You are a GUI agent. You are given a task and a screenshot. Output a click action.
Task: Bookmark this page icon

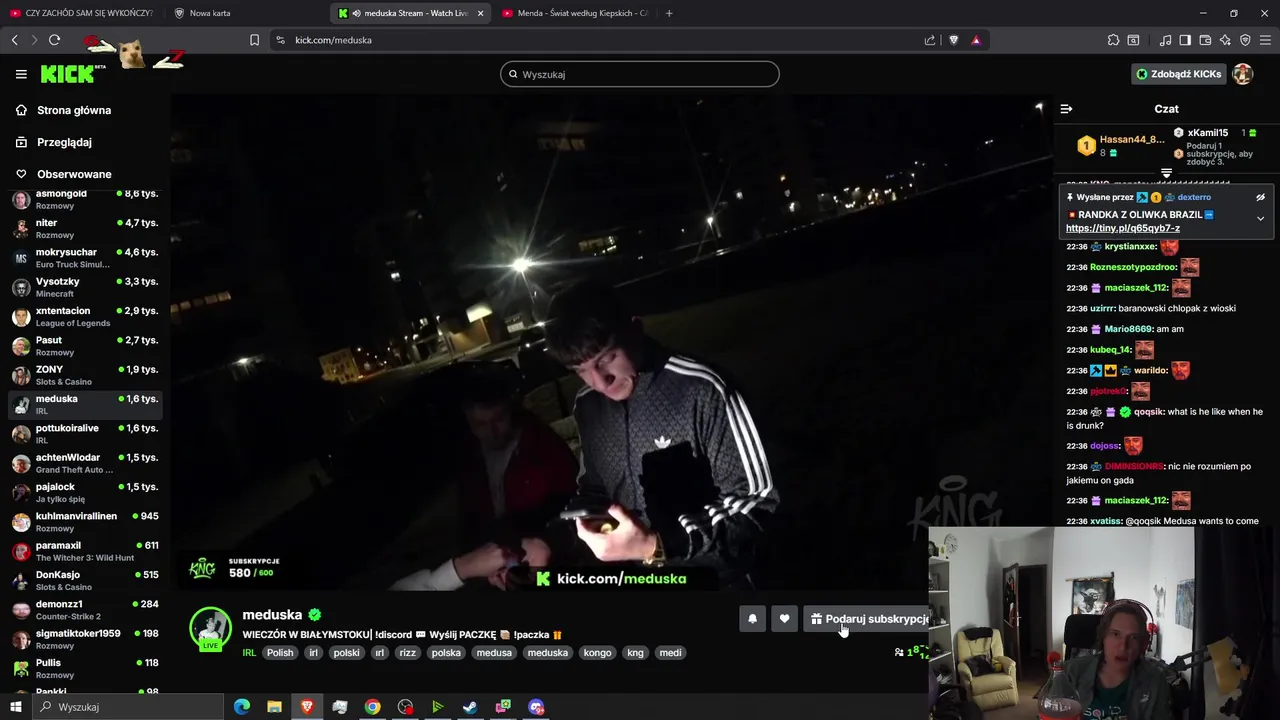254,40
